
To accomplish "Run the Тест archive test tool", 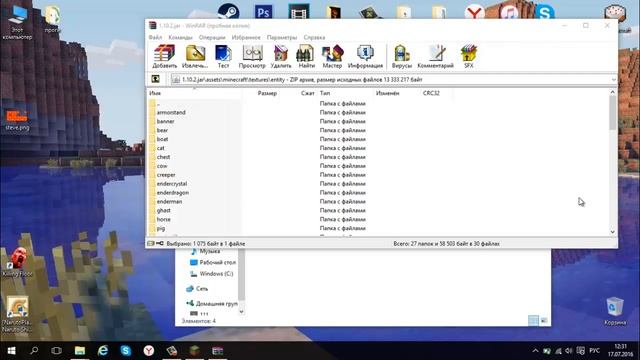I will coord(223,56).
